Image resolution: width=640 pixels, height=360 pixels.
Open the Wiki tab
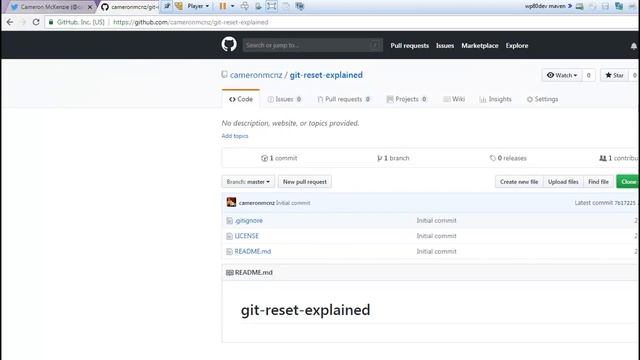pyautogui.click(x=454, y=99)
